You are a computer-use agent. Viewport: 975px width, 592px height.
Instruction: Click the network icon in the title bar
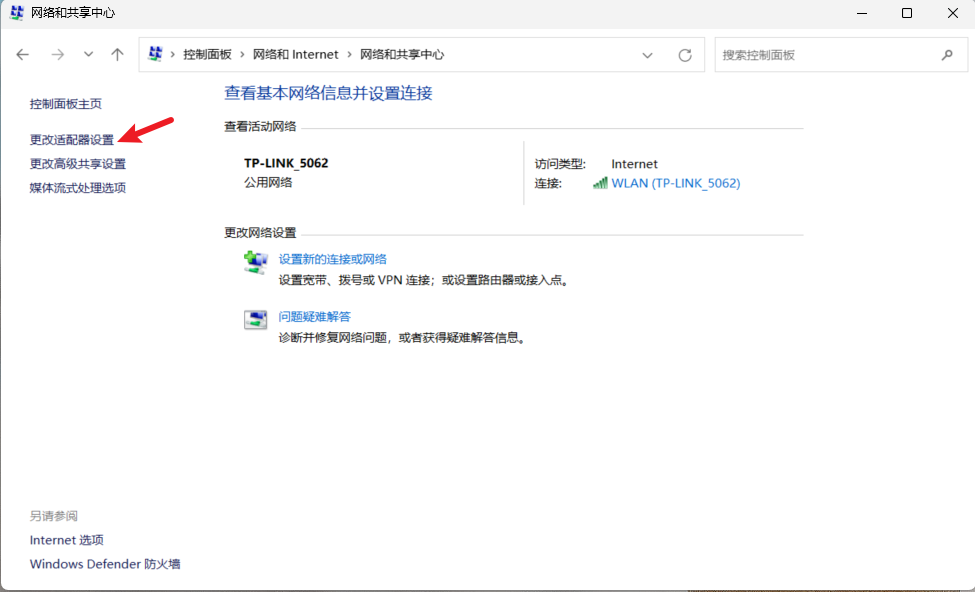coord(16,13)
